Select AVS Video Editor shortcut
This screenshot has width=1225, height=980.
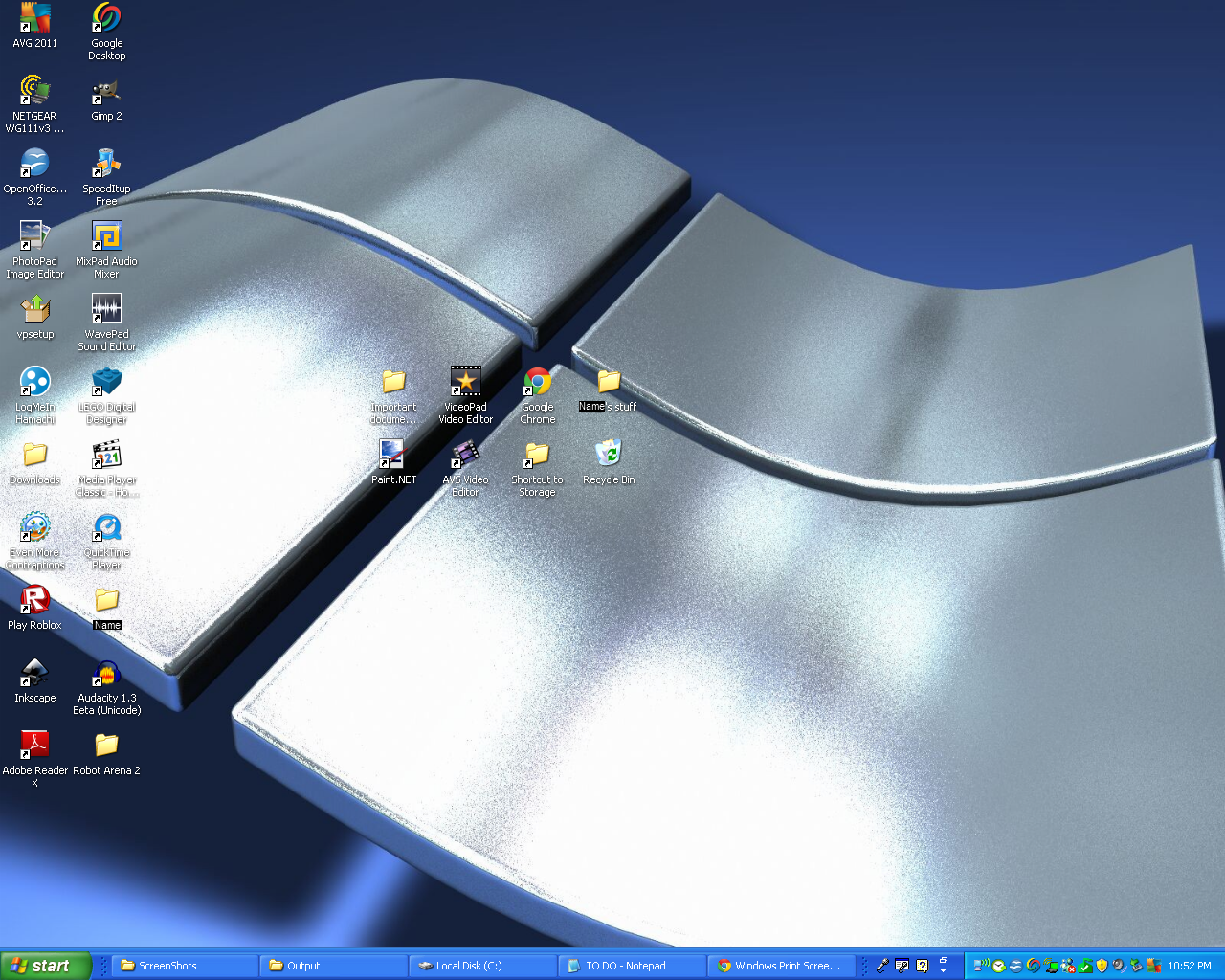click(466, 468)
